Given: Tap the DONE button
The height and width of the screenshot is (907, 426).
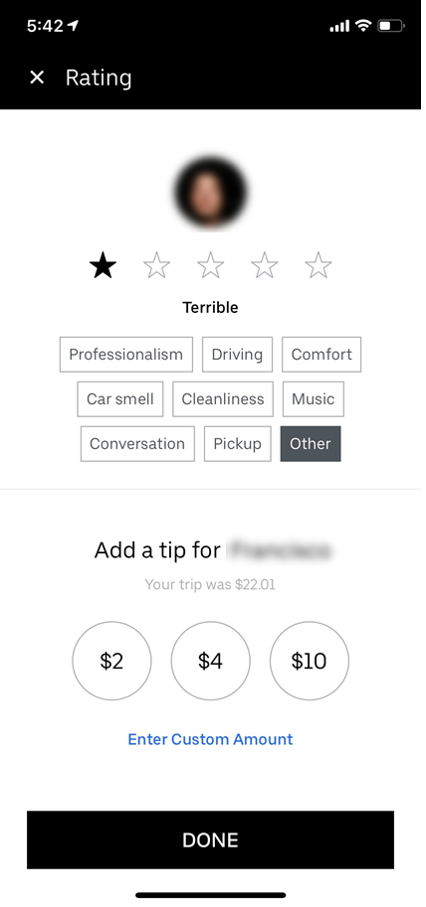Looking at the screenshot, I should (211, 840).
